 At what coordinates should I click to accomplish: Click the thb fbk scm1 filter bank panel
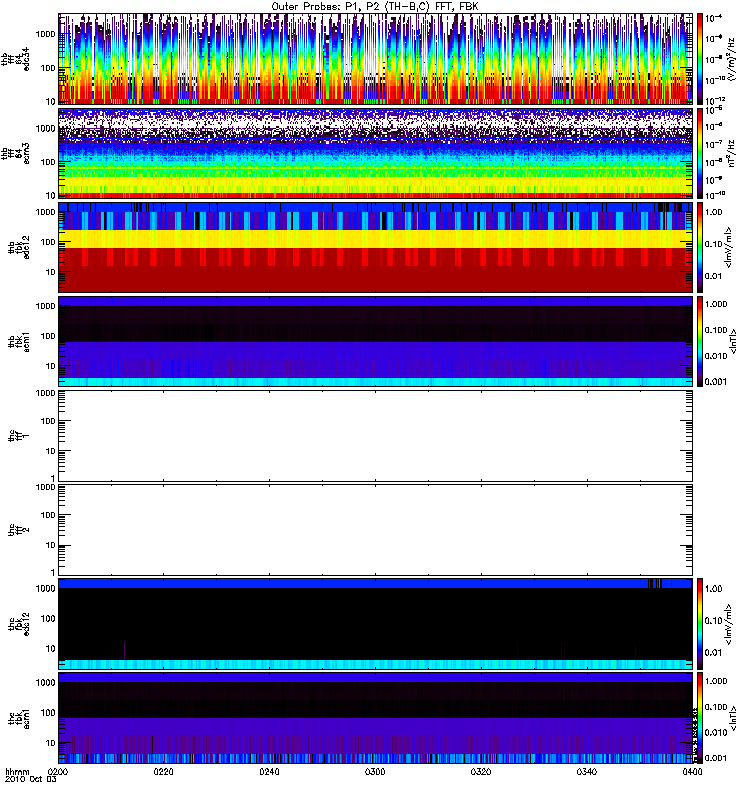(376, 341)
